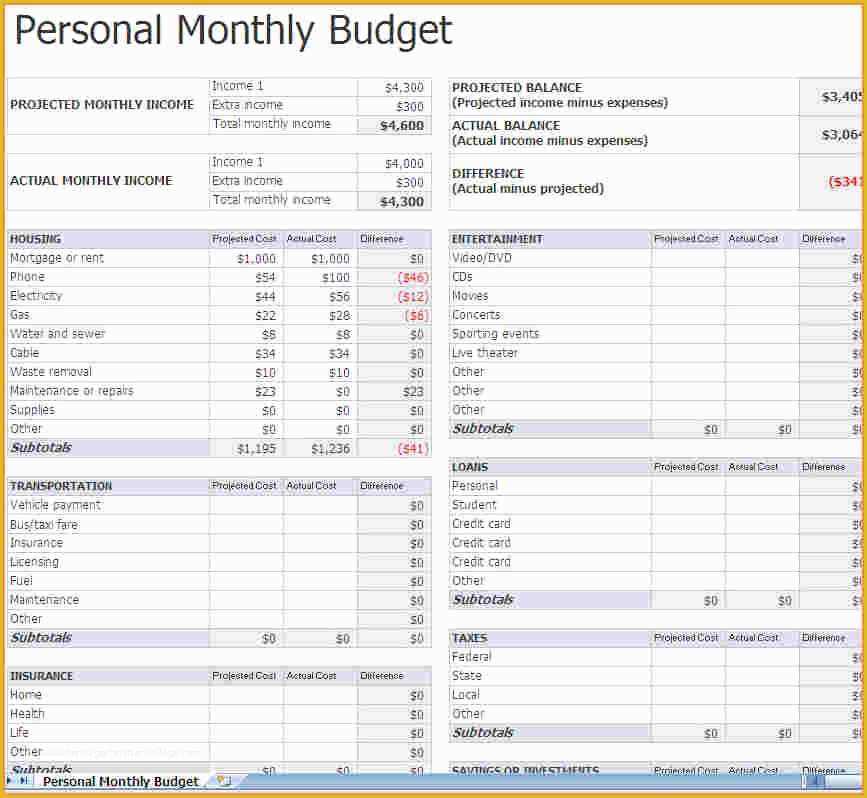
Task: Select Housing subtotal projected $1,195
Action: [x=246, y=448]
